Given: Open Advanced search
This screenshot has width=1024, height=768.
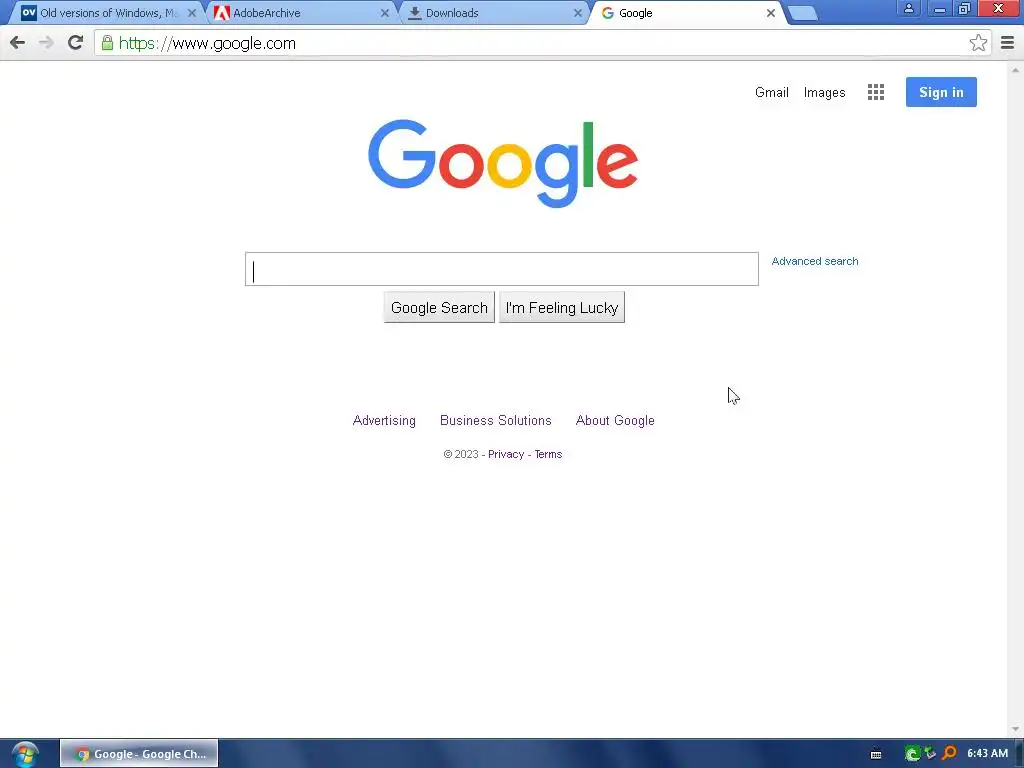Looking at the screenshot, I should 815,261.
